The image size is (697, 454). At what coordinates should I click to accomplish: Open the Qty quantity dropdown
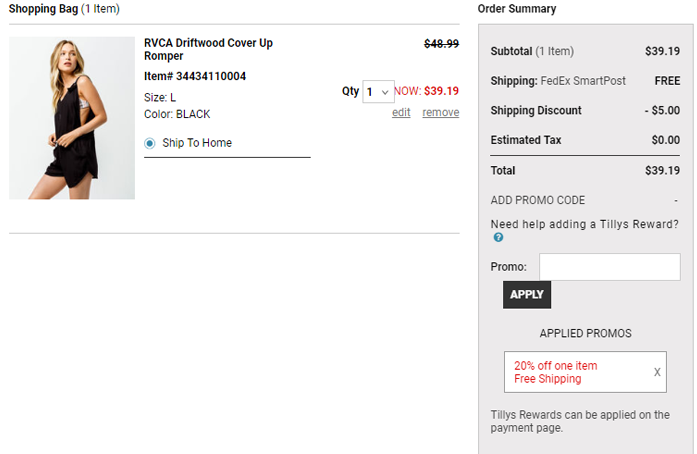tap(379, 92)
